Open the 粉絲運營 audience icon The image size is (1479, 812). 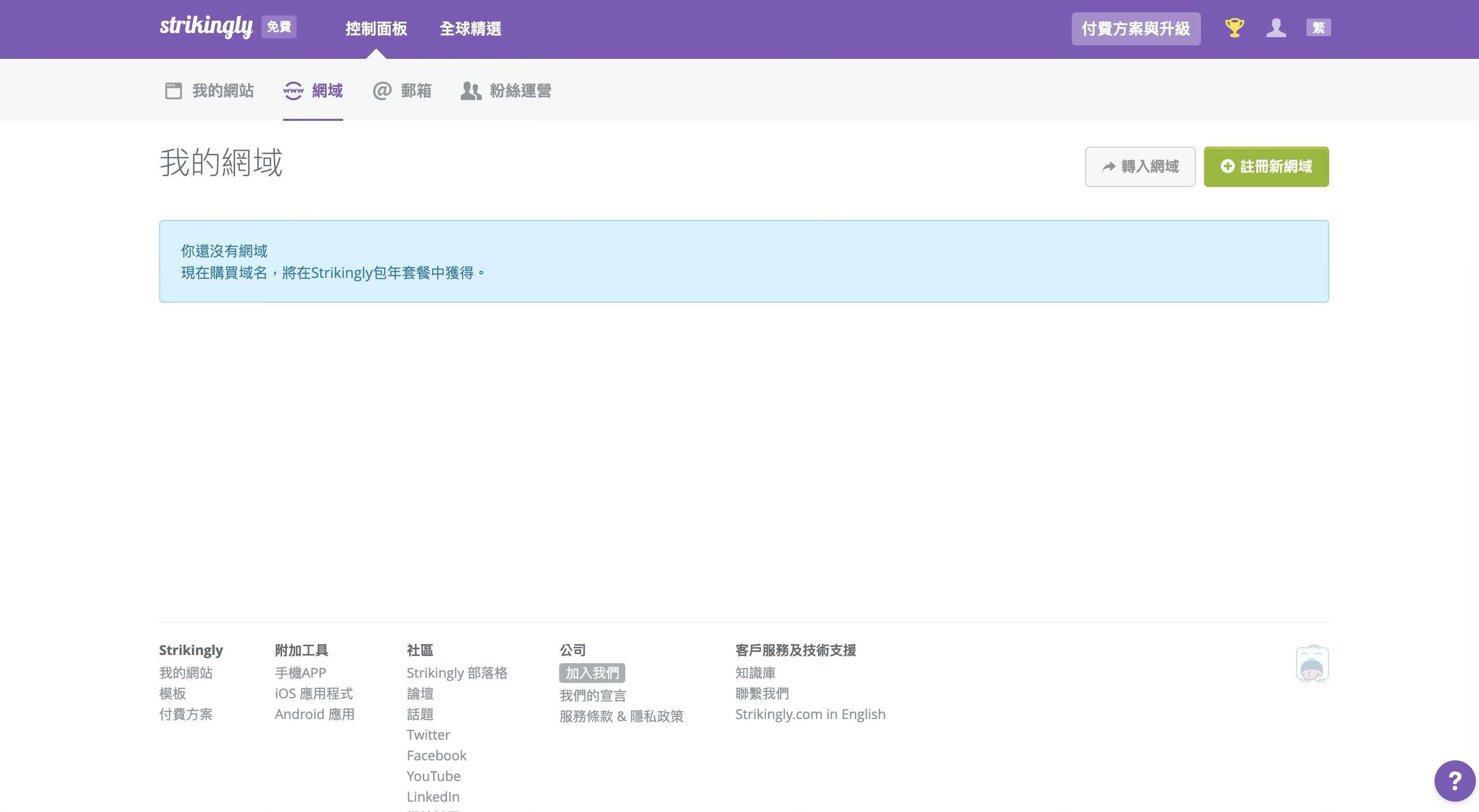(x=470, y=91)
